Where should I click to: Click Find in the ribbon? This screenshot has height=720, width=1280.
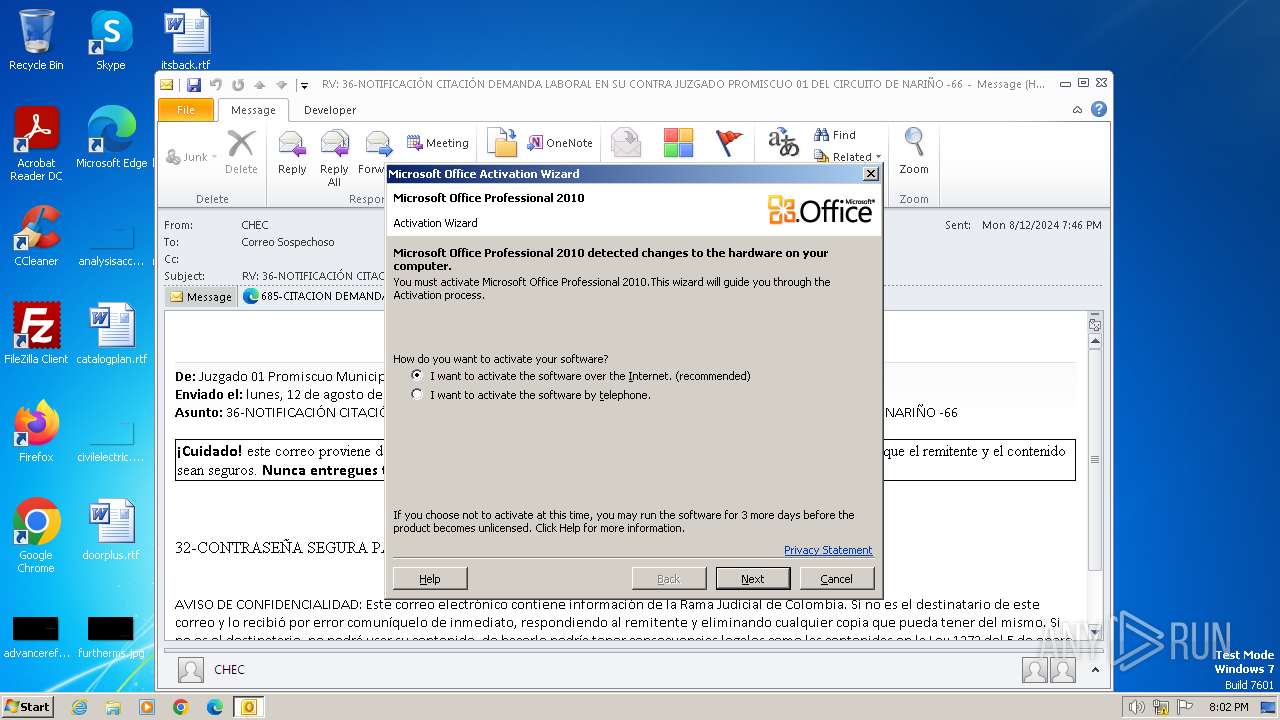pos(835,135)
